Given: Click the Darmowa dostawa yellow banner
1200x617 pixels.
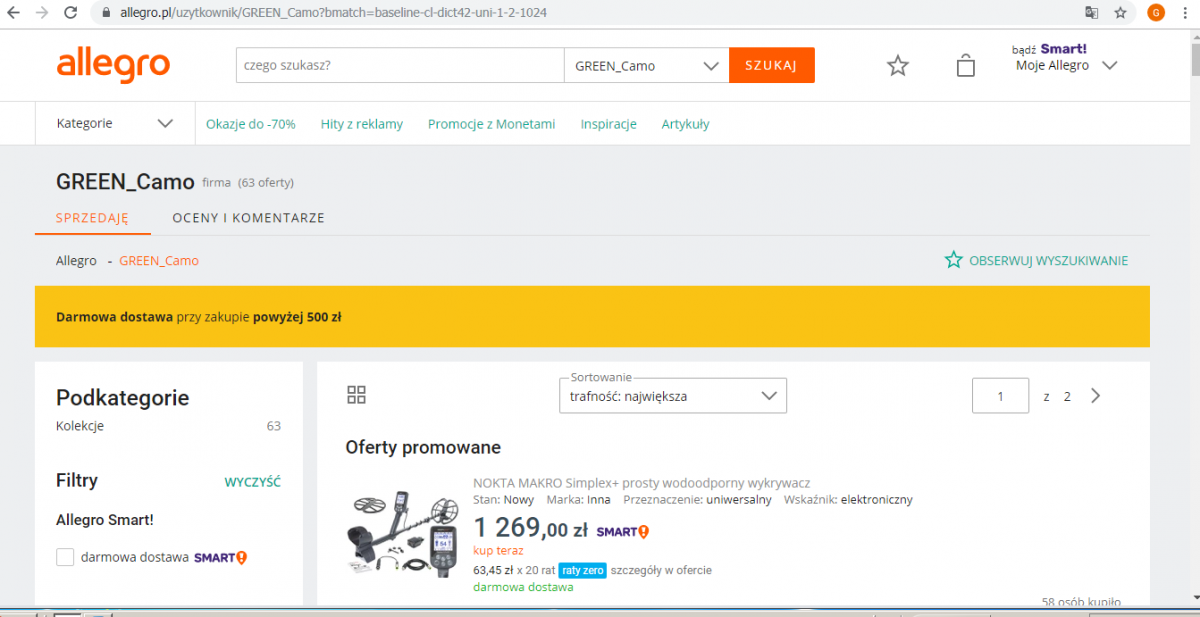Looking at the screenshot, I should click(592, 317).
